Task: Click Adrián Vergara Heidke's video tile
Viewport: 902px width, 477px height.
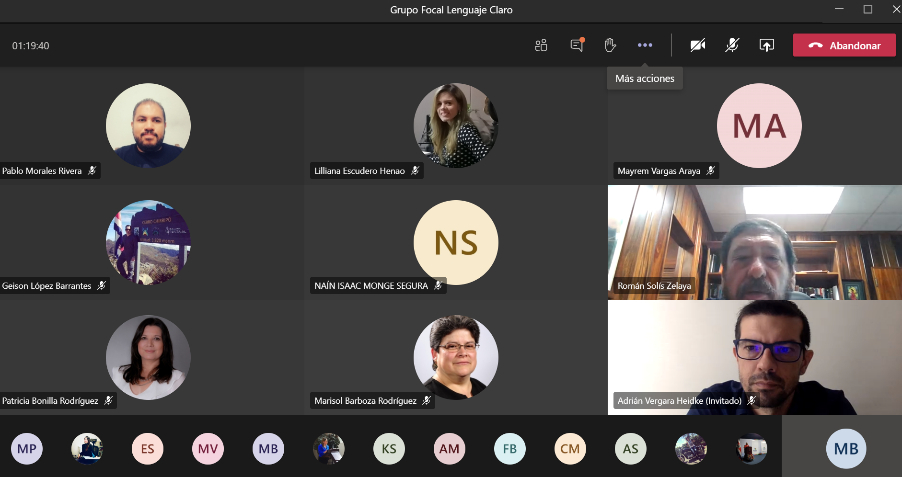Action: pos(755,357)
